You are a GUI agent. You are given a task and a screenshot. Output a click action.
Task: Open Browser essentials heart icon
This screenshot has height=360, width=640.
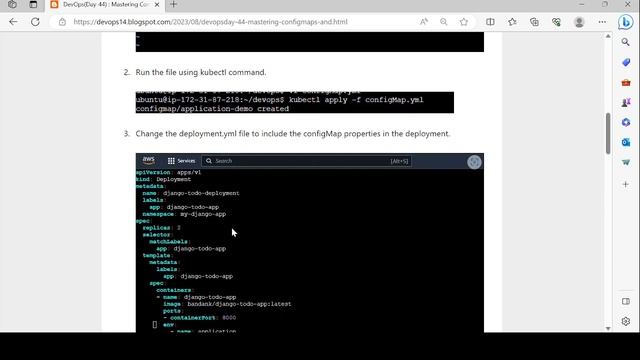point(556,22)
